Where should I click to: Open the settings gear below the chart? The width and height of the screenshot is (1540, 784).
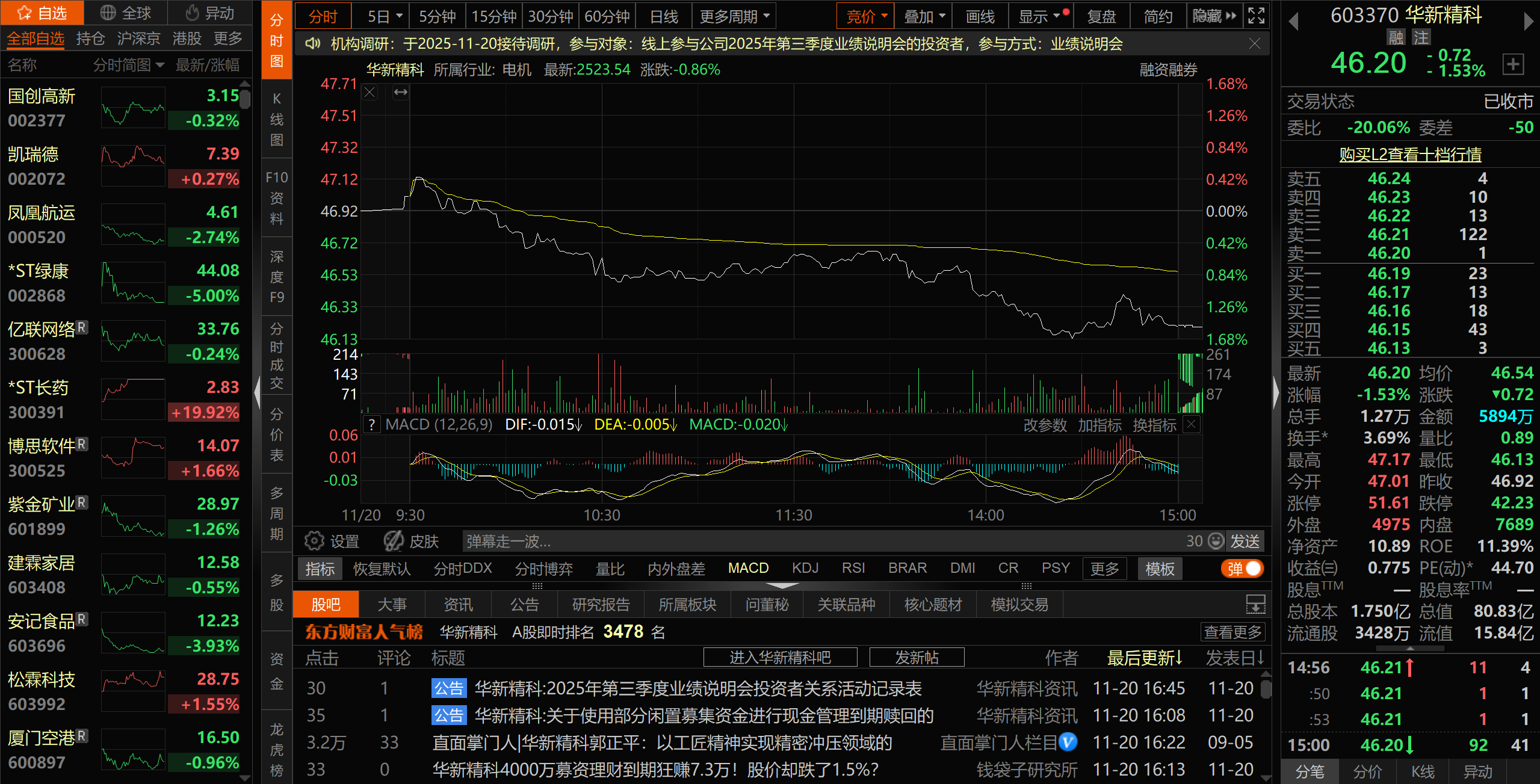tap(314, 541)
